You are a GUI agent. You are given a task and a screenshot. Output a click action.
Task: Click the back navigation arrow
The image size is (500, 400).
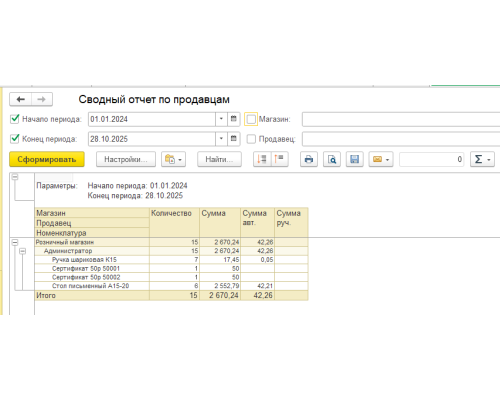coord(21,99)
